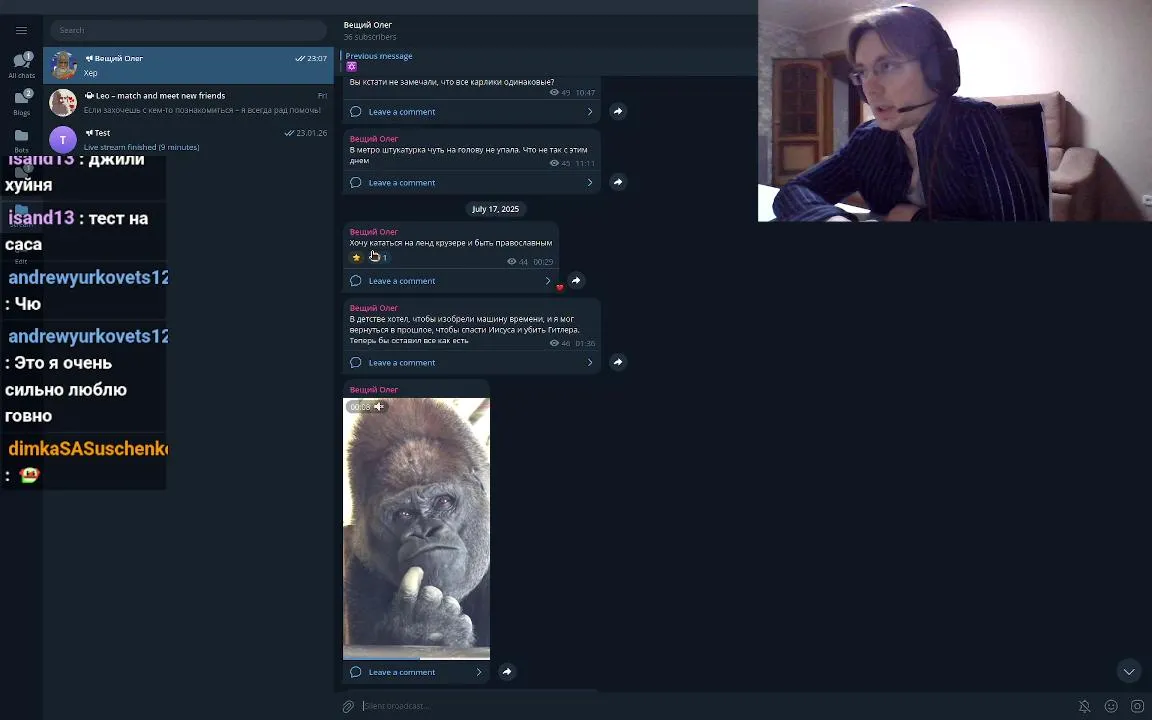The image size is (1152, 720).
Task: Forward the gorilla video post
Action: coord(507,672)
